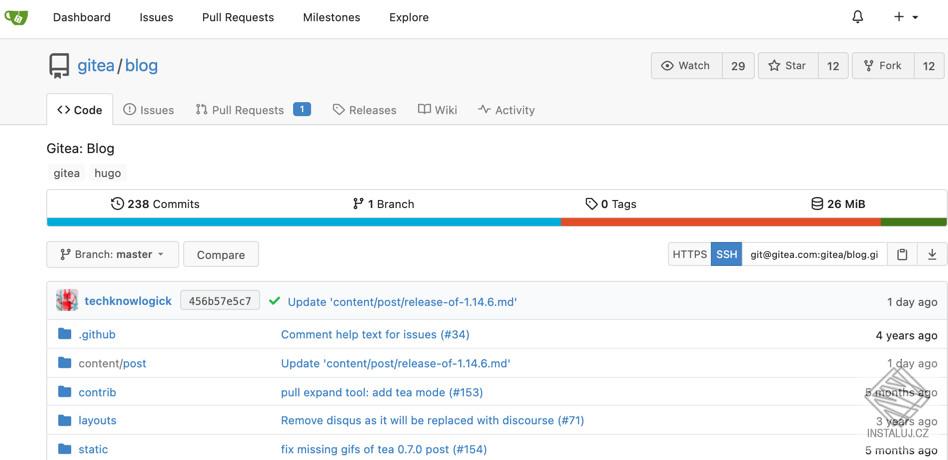Click the Compare button
Image resolution: width=948 pixels, height=460 pixels.
(x=221, y=254)
